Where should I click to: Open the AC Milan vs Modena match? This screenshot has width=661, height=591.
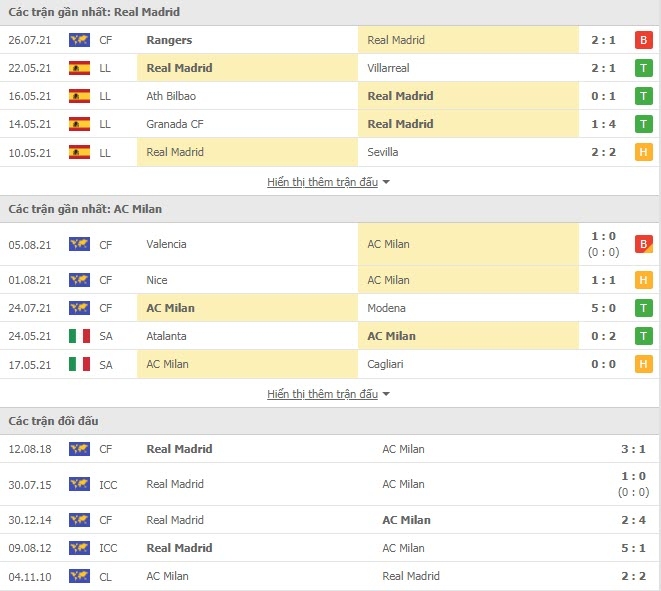coord(330,308)
